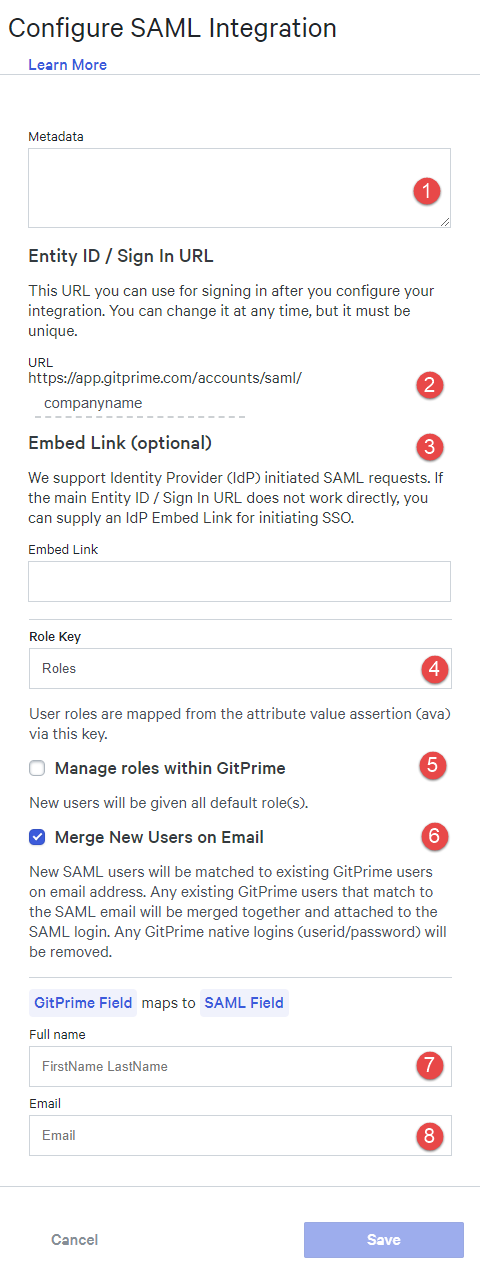Viewport: 480px width, 1288px height.
Task: Click the Role Key field
Action: [239, 668]
